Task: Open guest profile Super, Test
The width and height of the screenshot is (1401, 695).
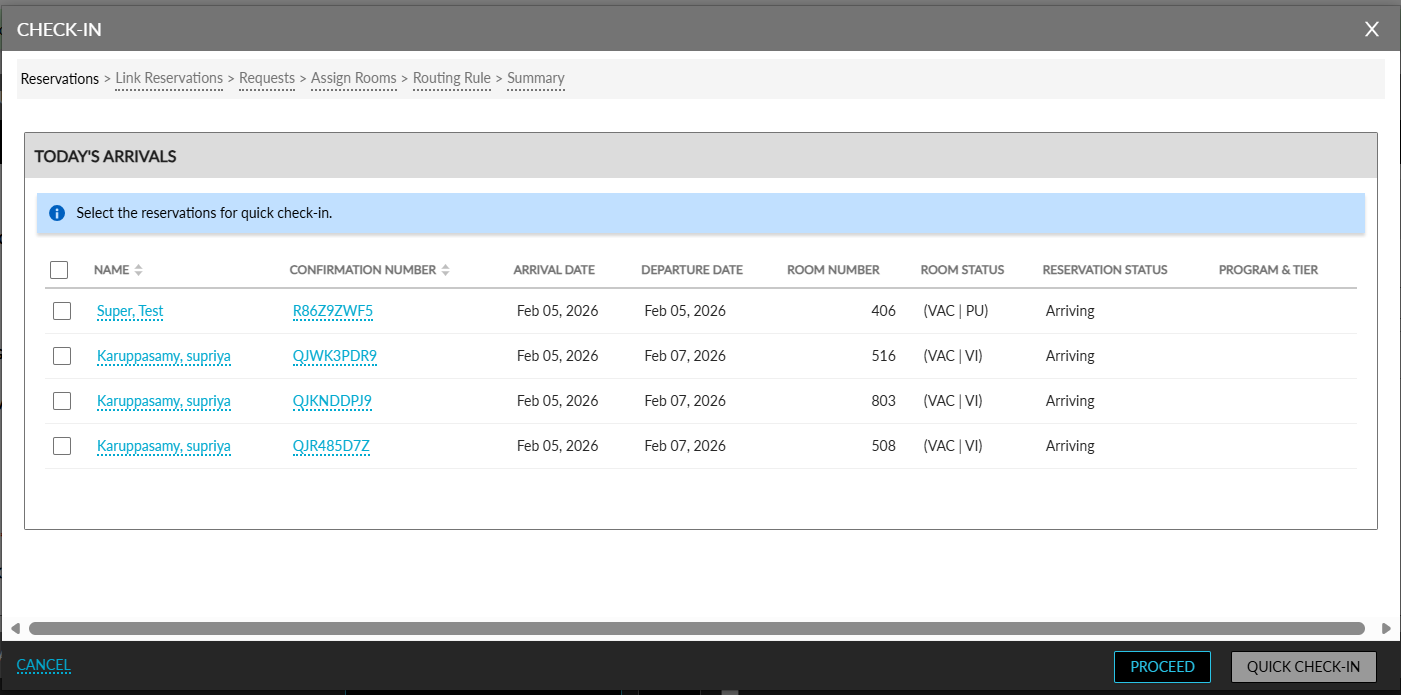Action: click(x=130, y=311)
